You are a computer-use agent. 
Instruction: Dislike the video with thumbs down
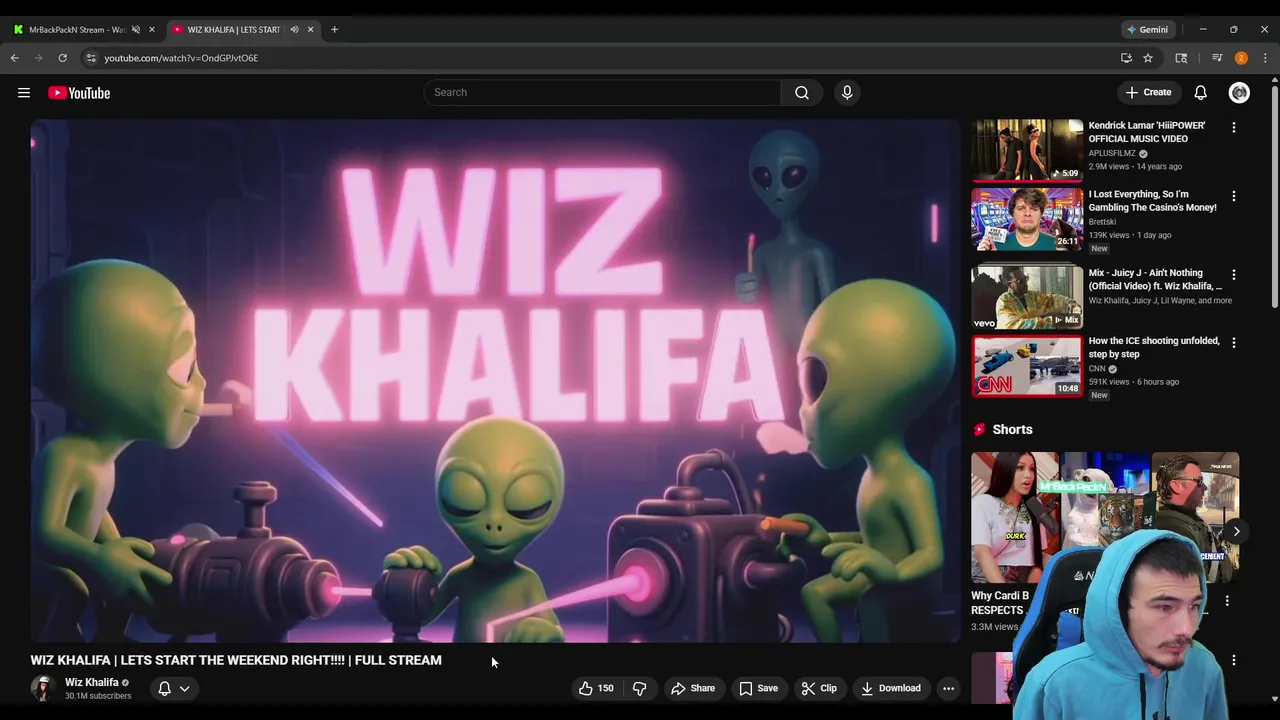(x=640, y=688)
